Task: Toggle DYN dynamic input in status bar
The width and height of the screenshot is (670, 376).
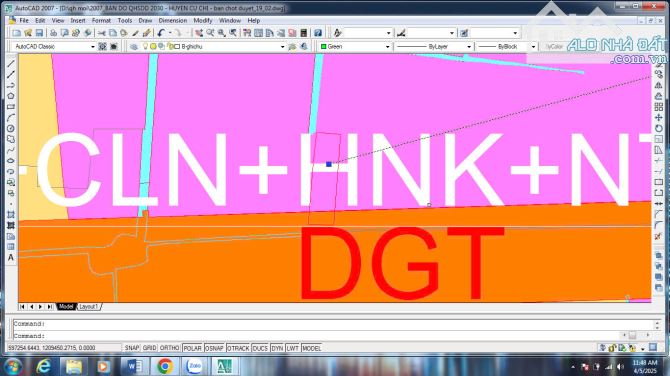Action: pyautogui.click(x=277, y=348)
